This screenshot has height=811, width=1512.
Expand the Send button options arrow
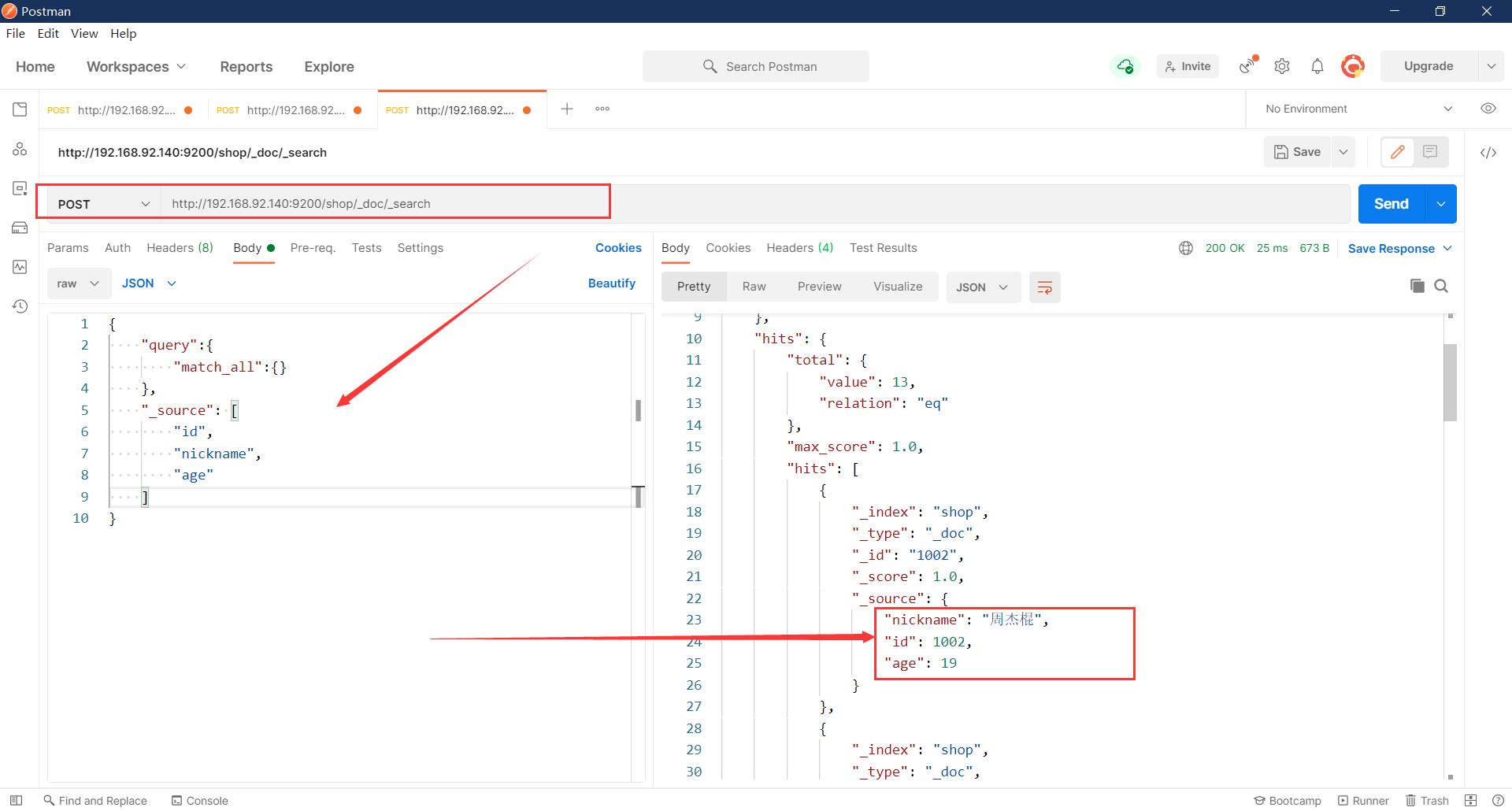[1441, 204]
